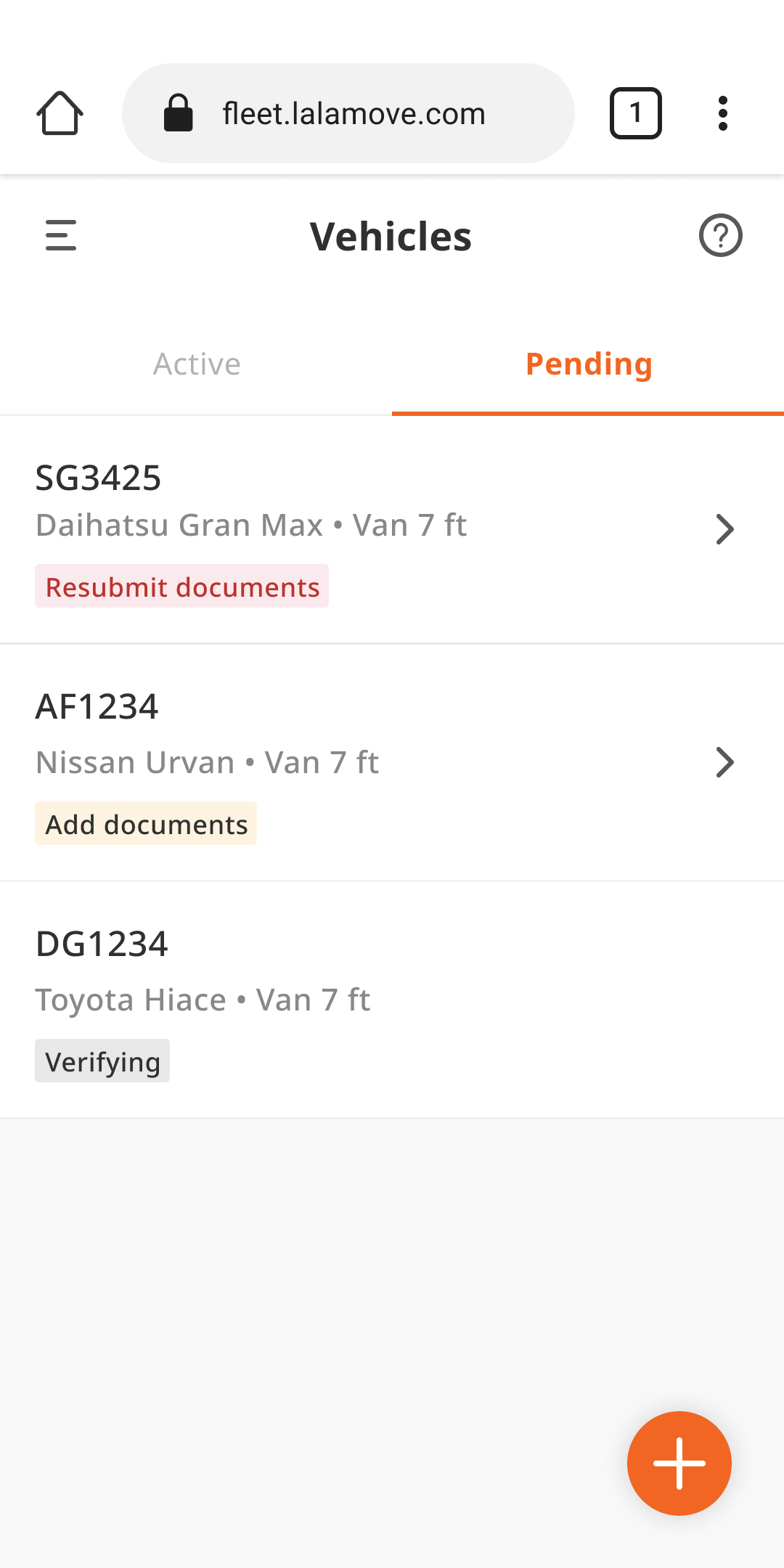Expand the SG3425 vehicle chevron
Screen dimensions: 784x1568
[x=724, y=529]
